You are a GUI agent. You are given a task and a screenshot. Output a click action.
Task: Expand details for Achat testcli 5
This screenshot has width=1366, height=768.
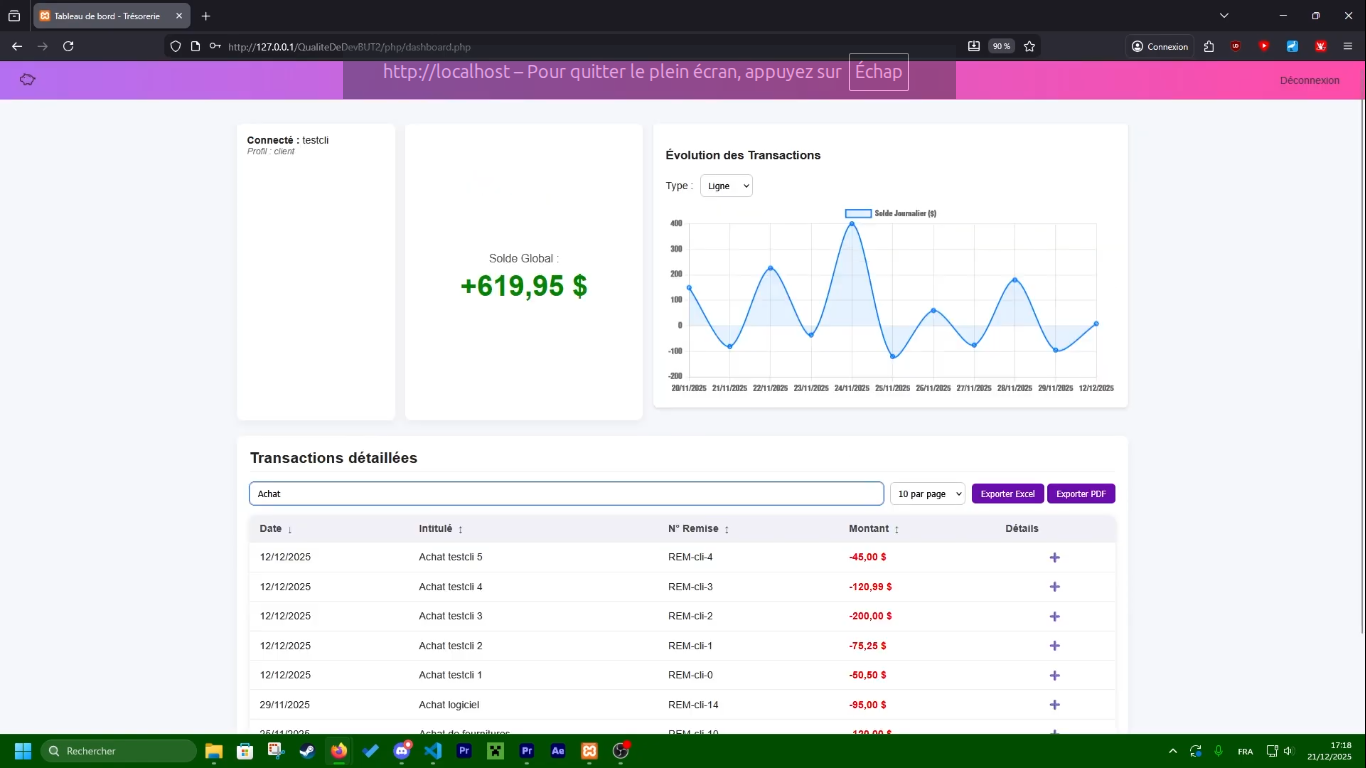1054,558
